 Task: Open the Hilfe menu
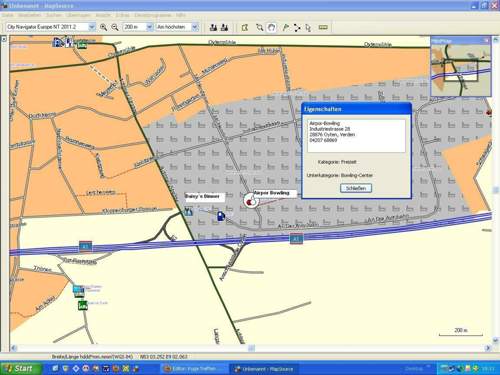click(181, 15)
